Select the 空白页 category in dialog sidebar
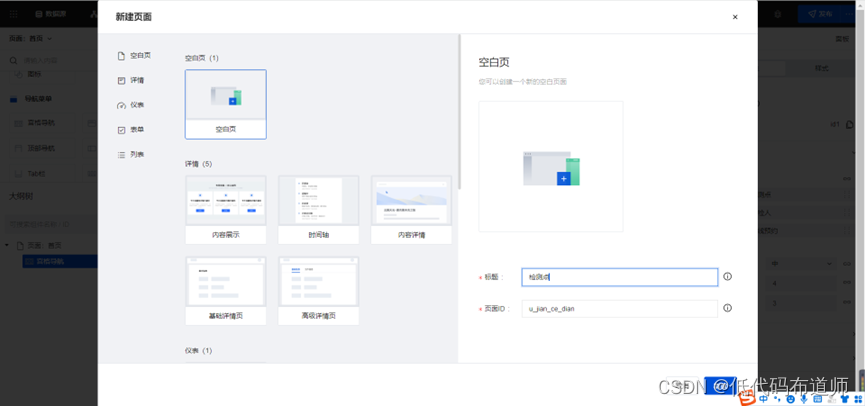 point(135,56)
